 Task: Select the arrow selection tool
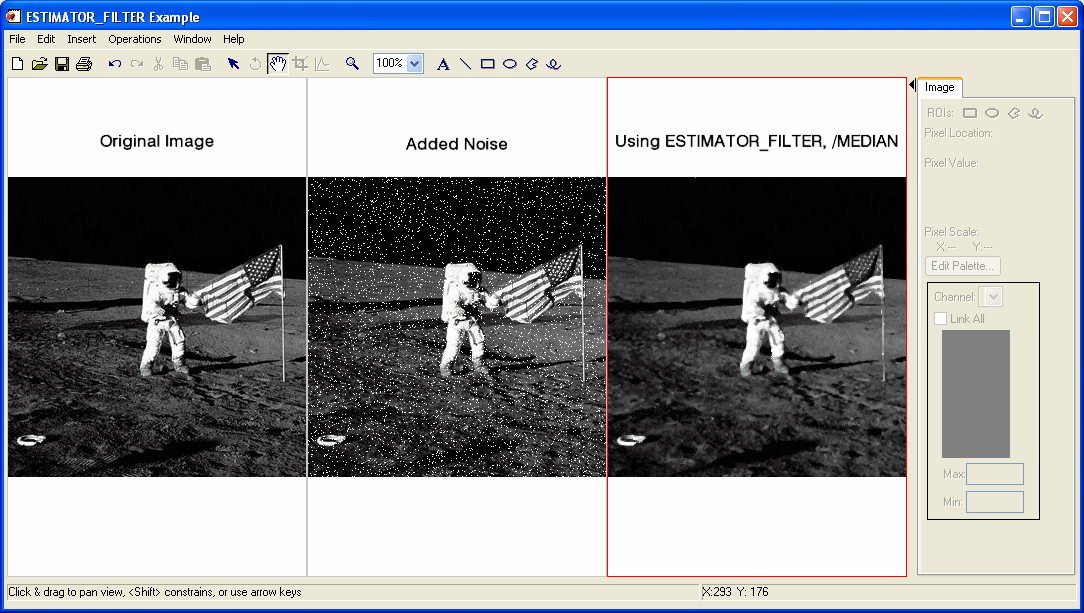pos(234,64)
